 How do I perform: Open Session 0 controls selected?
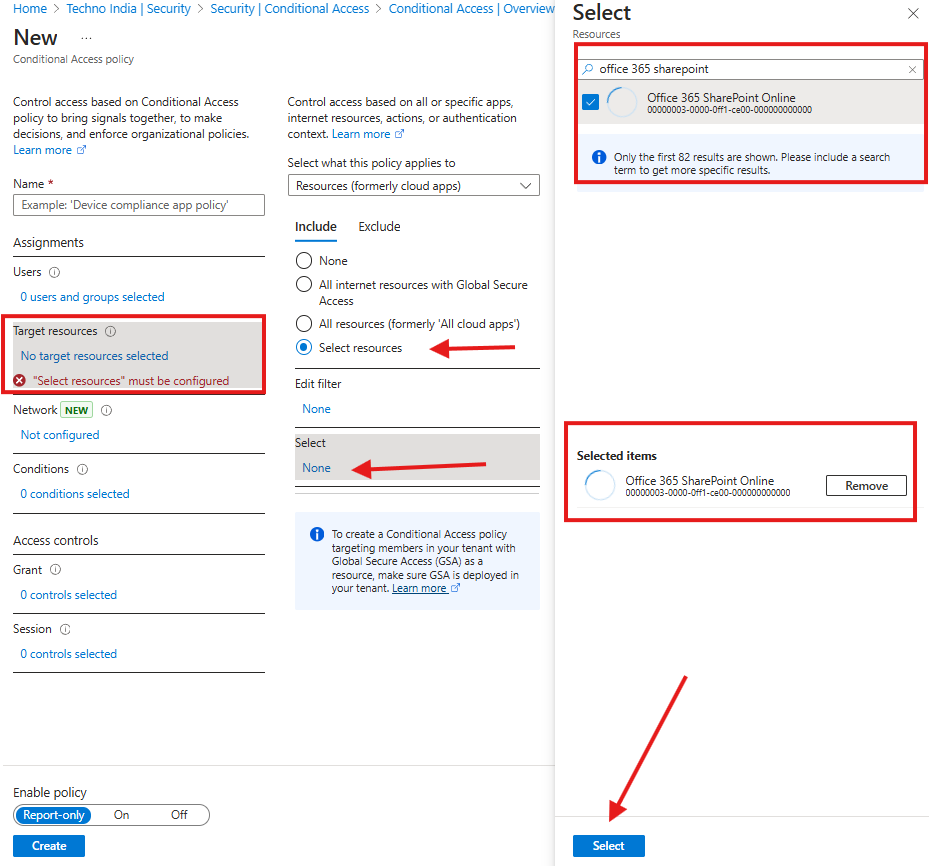(x=69, y=654)
